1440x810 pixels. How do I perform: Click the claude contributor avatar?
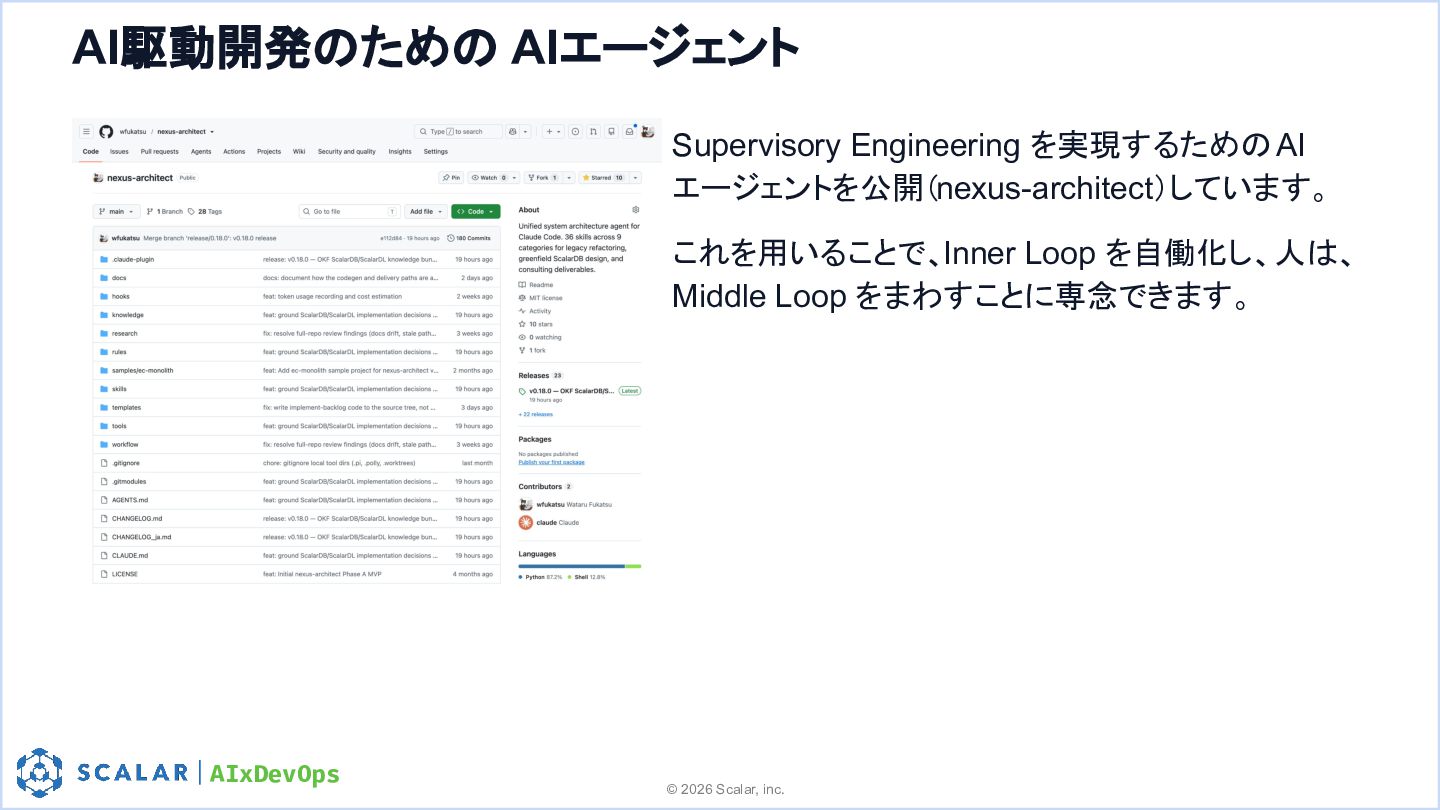[525, 523]
